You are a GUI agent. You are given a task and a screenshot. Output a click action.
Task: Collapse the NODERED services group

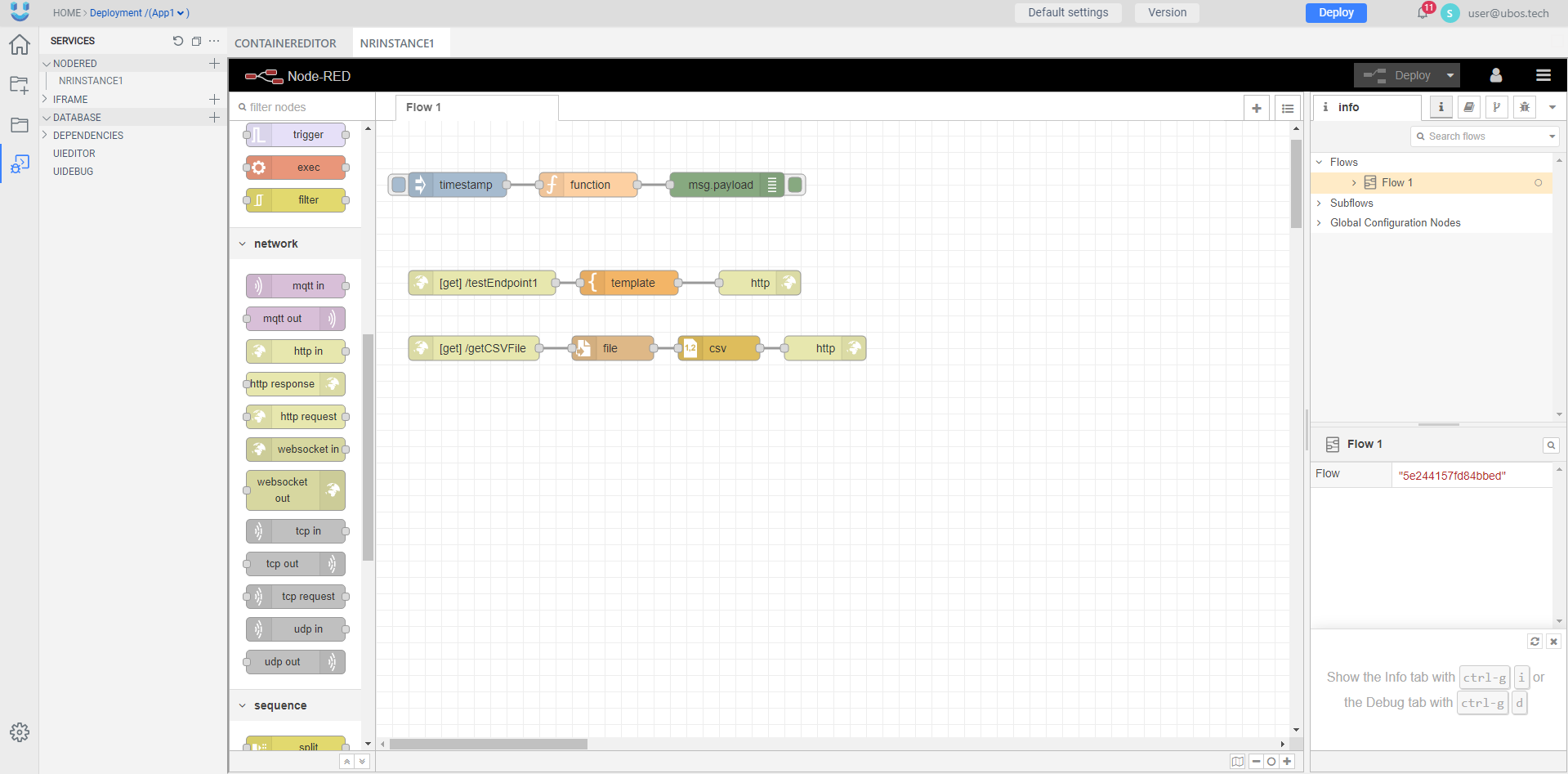(x=47, y=64)
